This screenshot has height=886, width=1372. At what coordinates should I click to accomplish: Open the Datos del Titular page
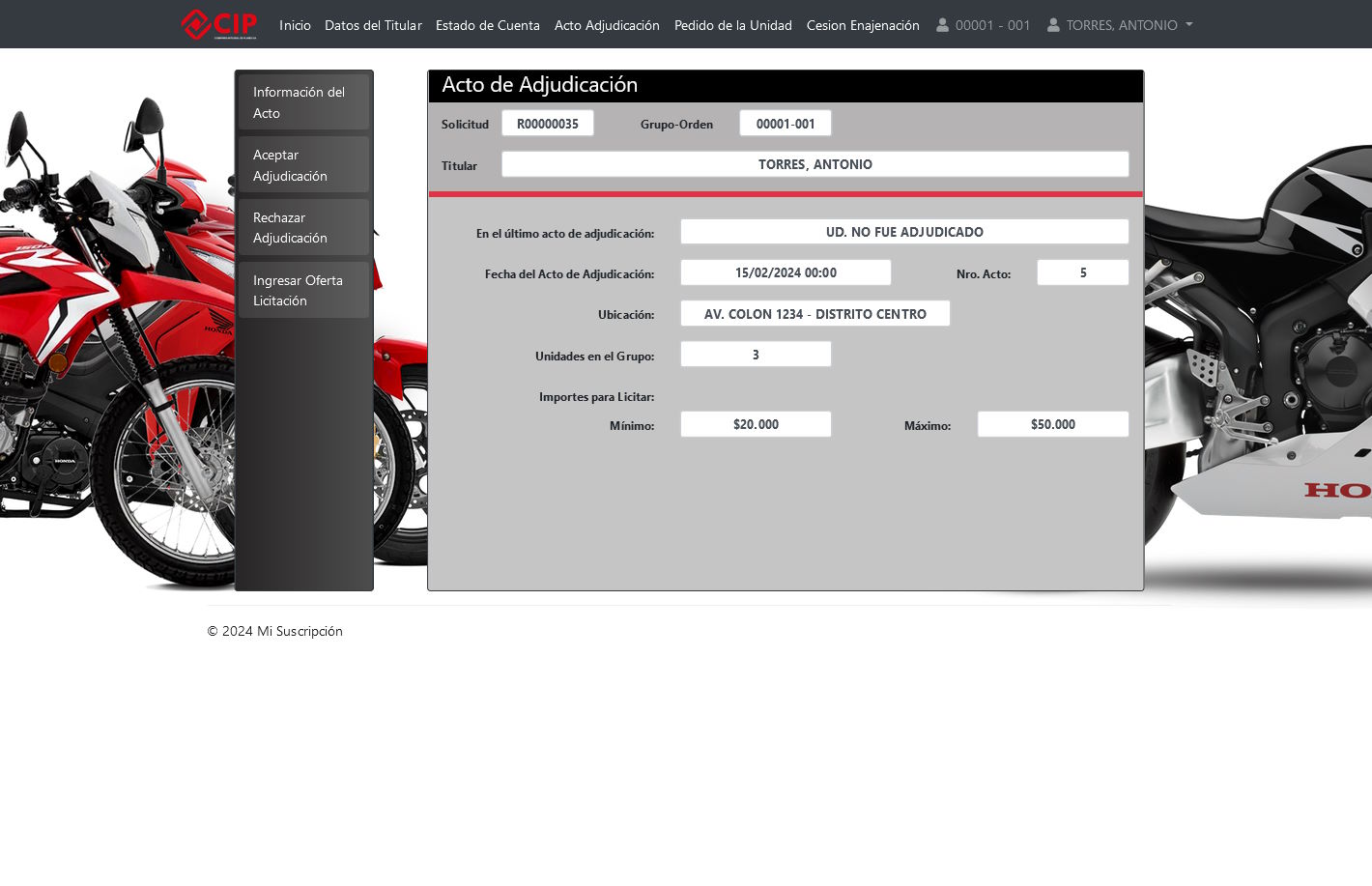point(373,25)
